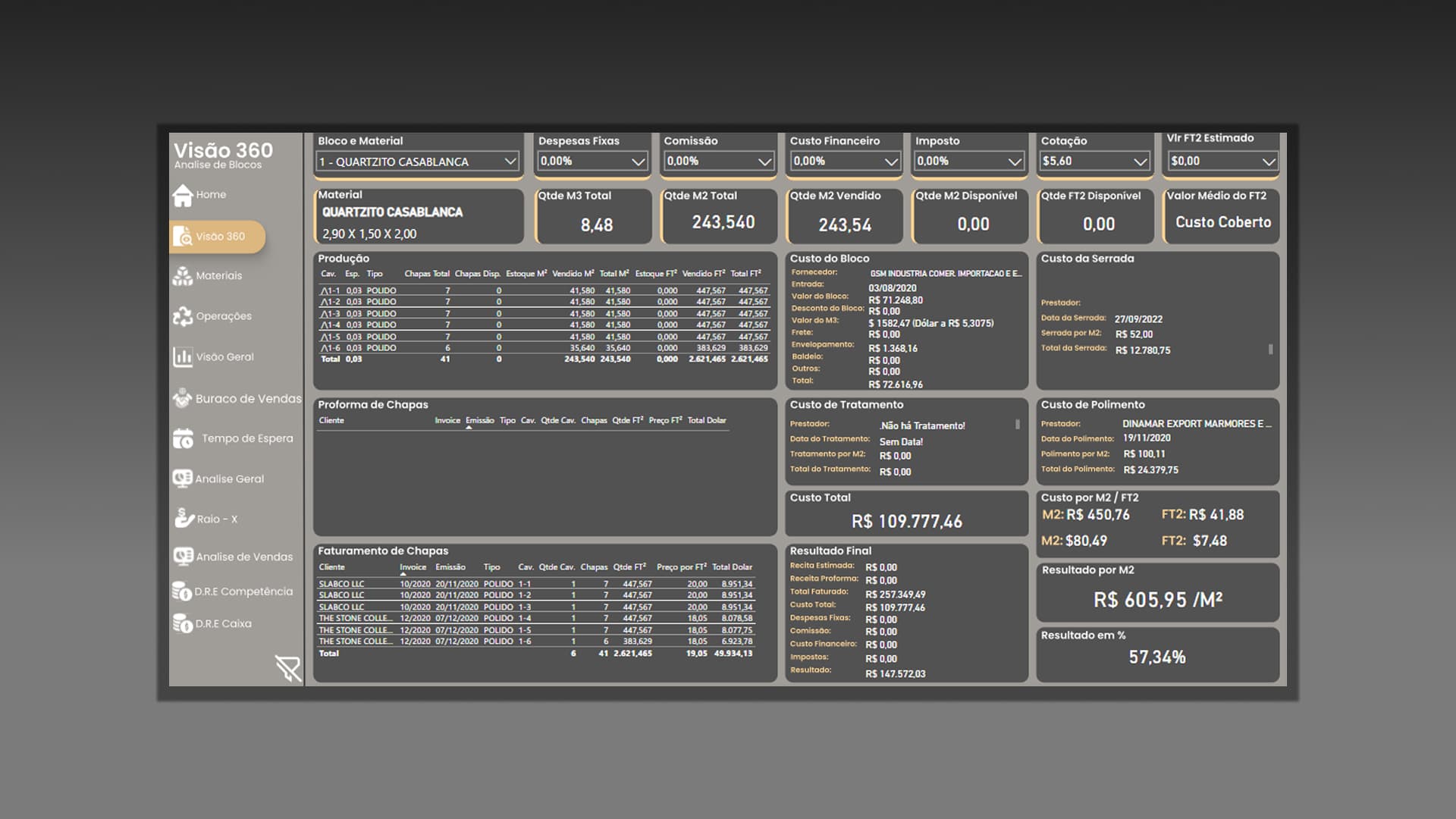
Task: Click the Operações recycle icon
Action: coord(183,316)
